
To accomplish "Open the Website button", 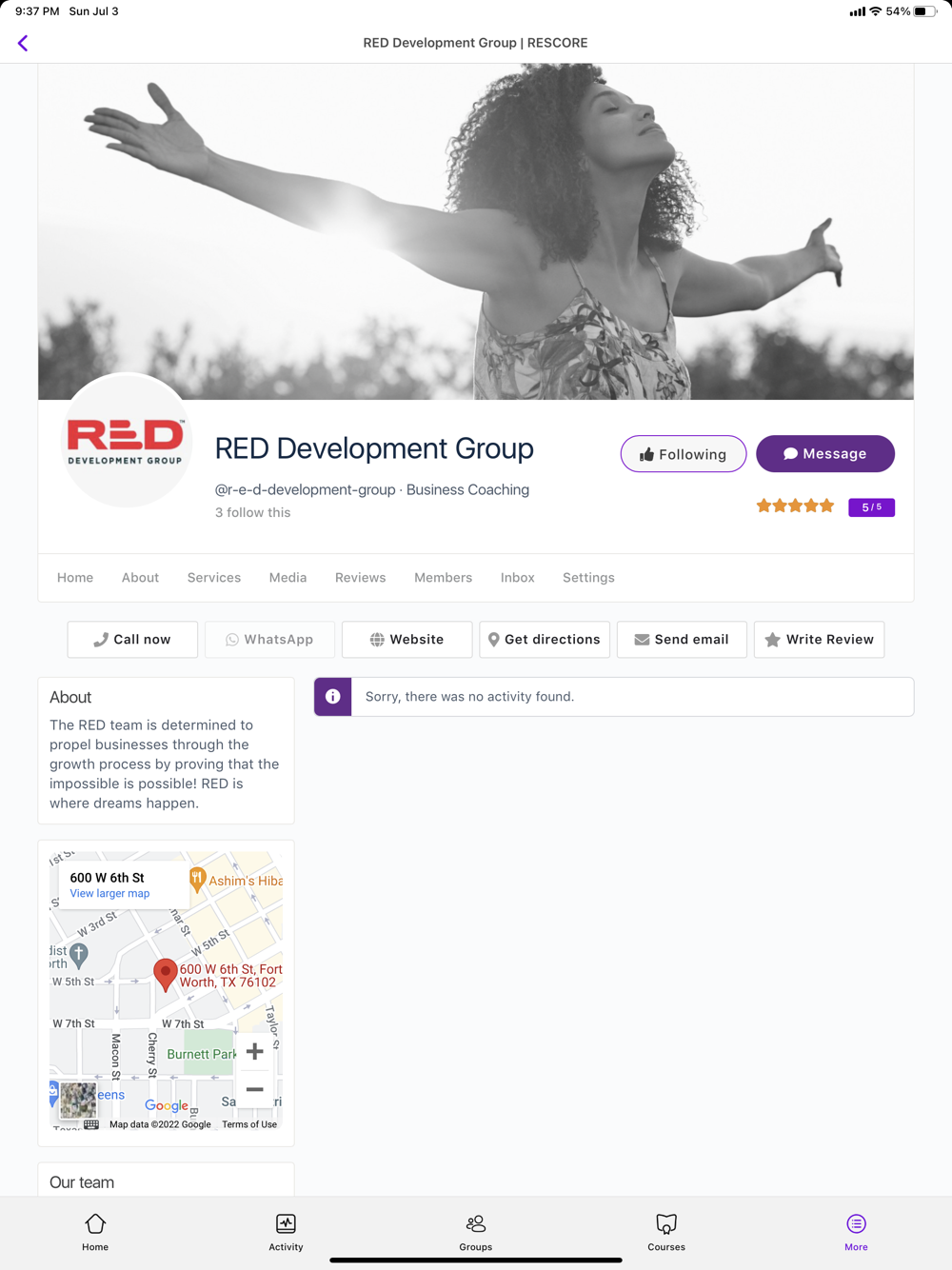I will pyautogui.click(x=407, y=640).
